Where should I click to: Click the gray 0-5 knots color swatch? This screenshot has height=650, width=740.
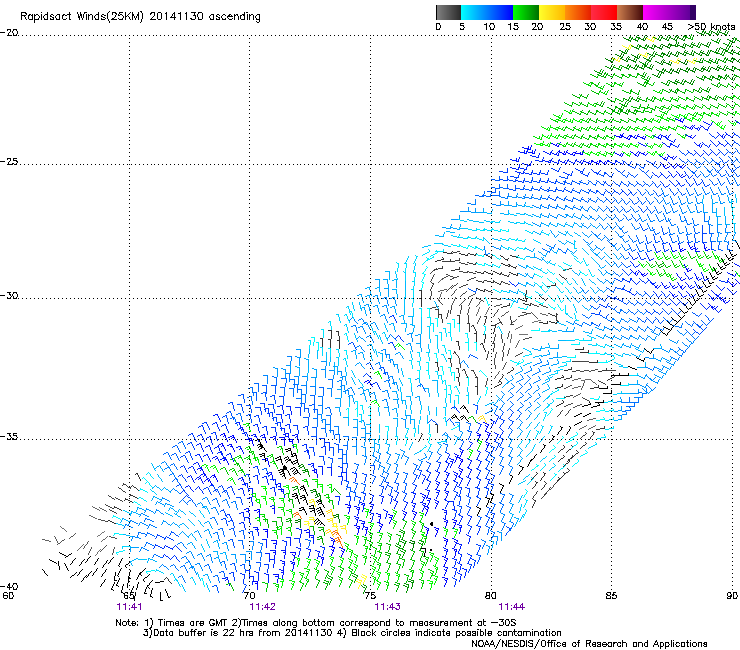[x=448, y=12]
